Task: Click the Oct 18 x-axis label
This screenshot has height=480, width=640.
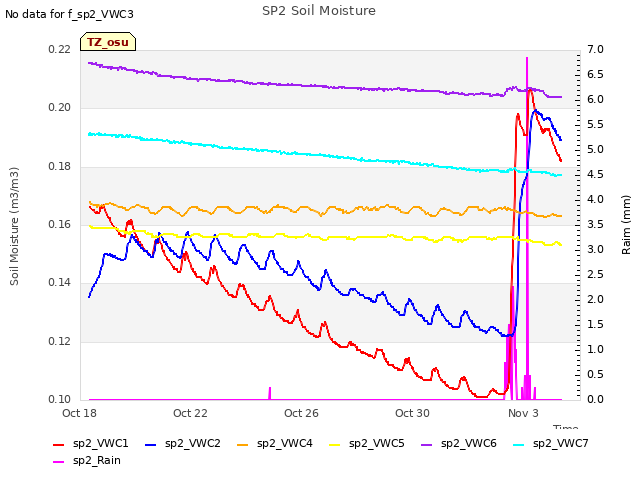Action: (79, 413)
